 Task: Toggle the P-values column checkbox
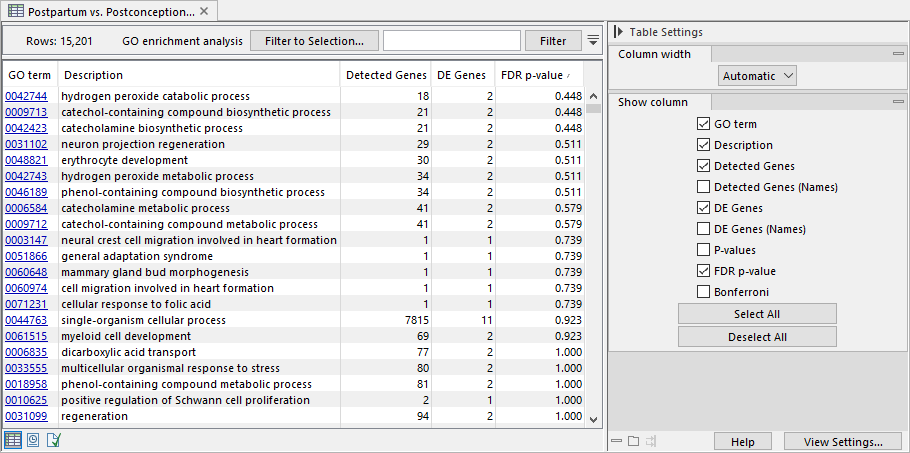tap(703, 250)
